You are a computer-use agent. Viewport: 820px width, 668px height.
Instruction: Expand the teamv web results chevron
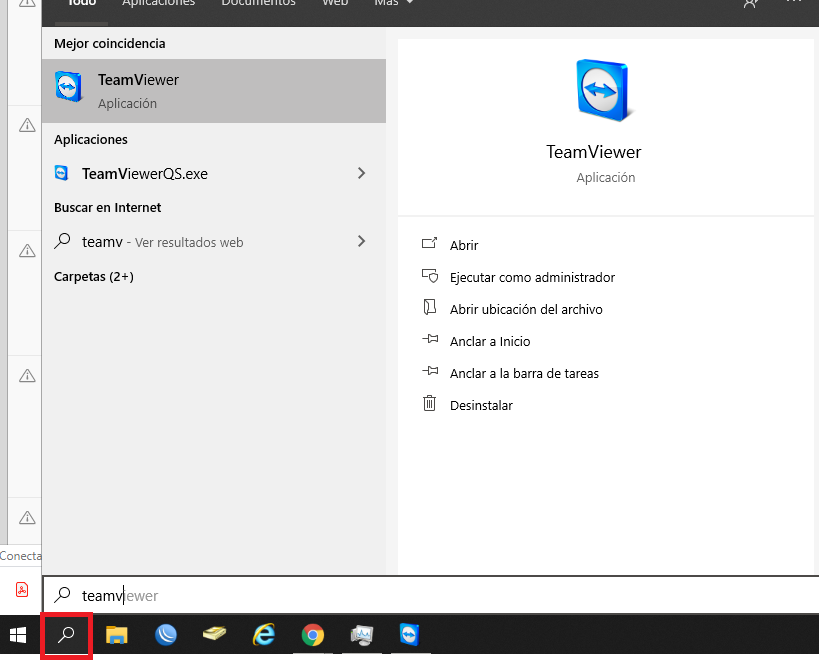tap(361, 241)
